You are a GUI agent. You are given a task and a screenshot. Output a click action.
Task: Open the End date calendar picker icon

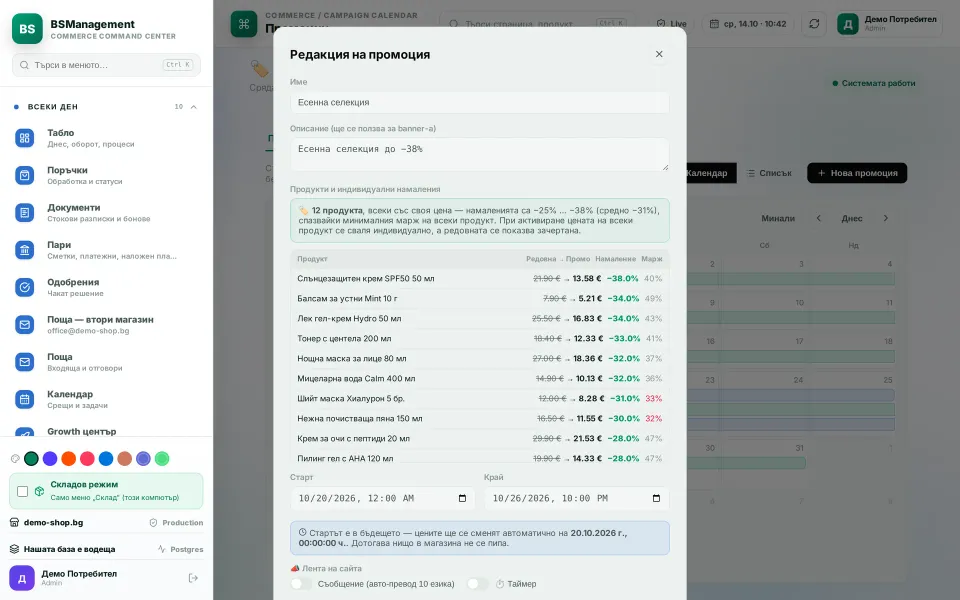tap(656, 498)
